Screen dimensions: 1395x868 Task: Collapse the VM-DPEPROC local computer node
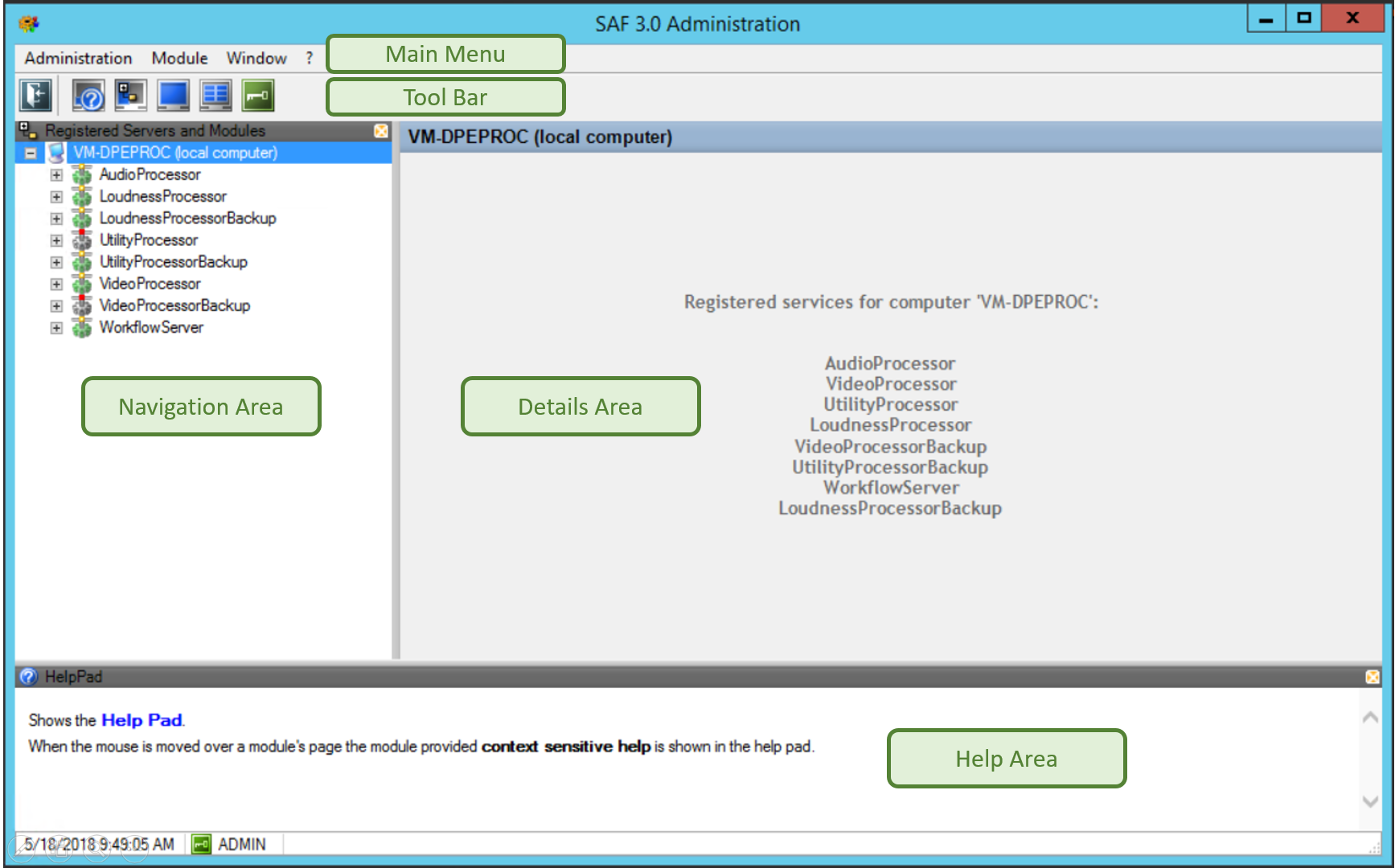[31, 153]
